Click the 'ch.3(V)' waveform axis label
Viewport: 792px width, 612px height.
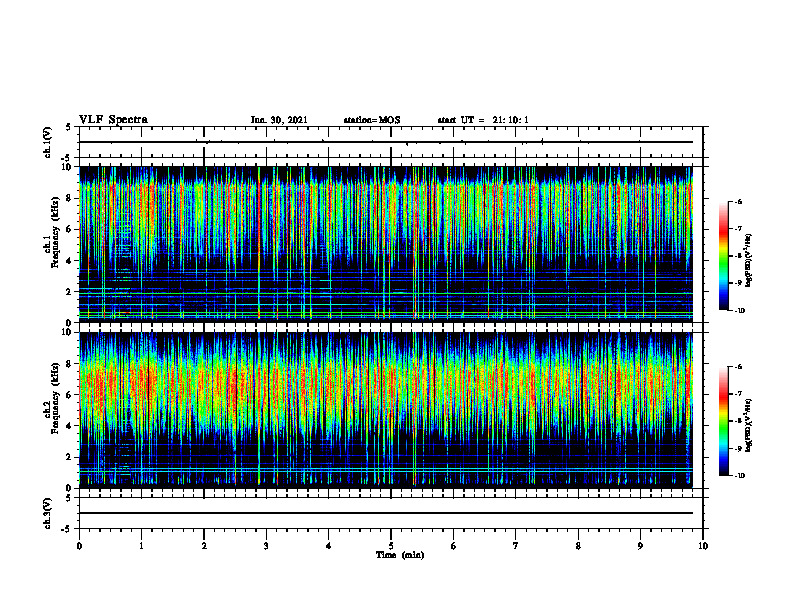click(x=48, y=514)
